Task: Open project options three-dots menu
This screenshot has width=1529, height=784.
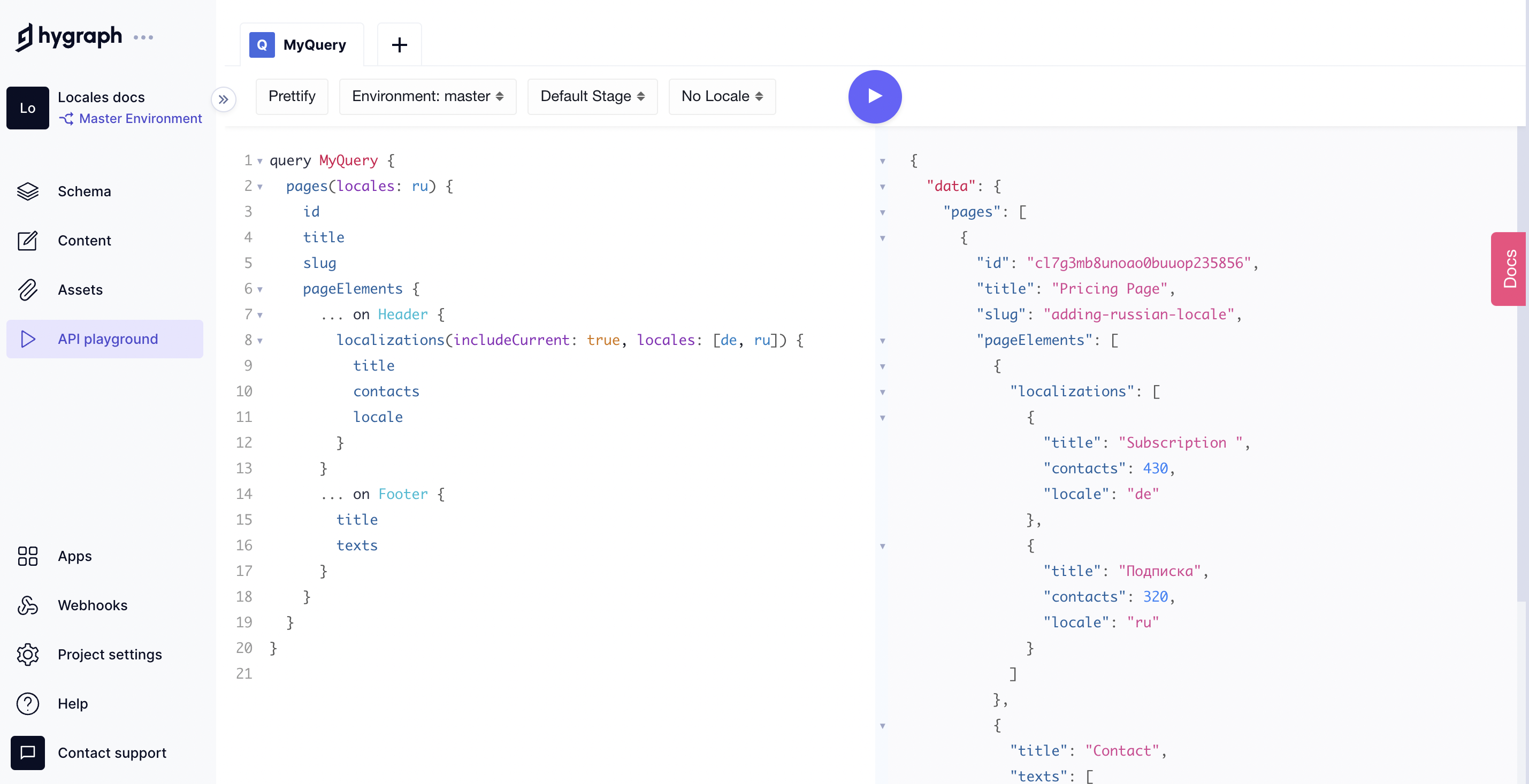Action: point(143,37)
